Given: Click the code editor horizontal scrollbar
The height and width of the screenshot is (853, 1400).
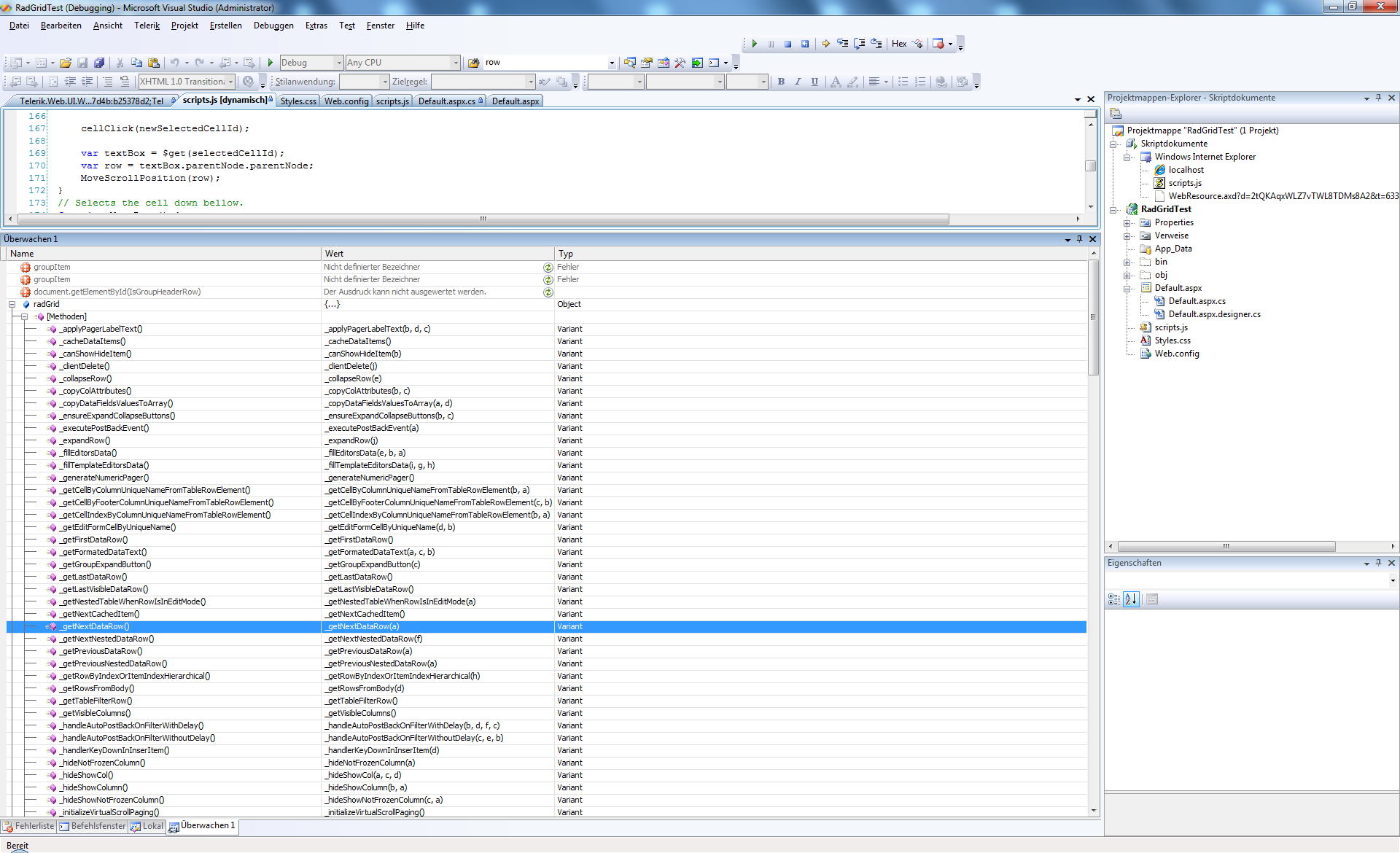Looking at the screenshot, I should tap(481, 219).
